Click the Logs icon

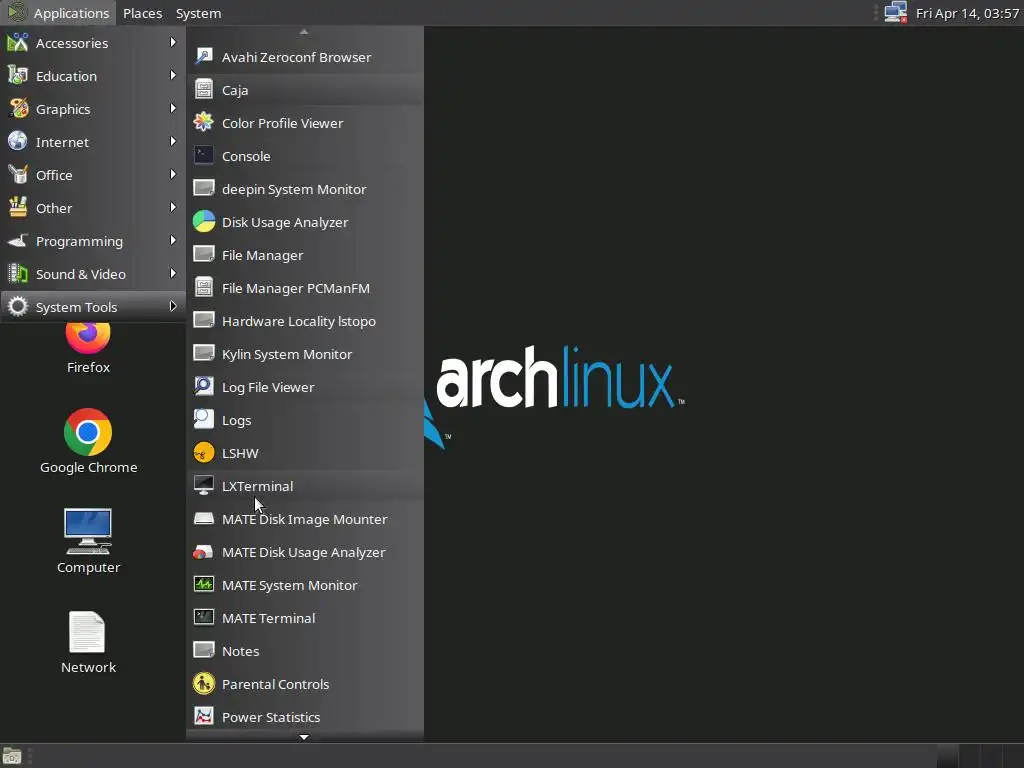pos(204,419)
